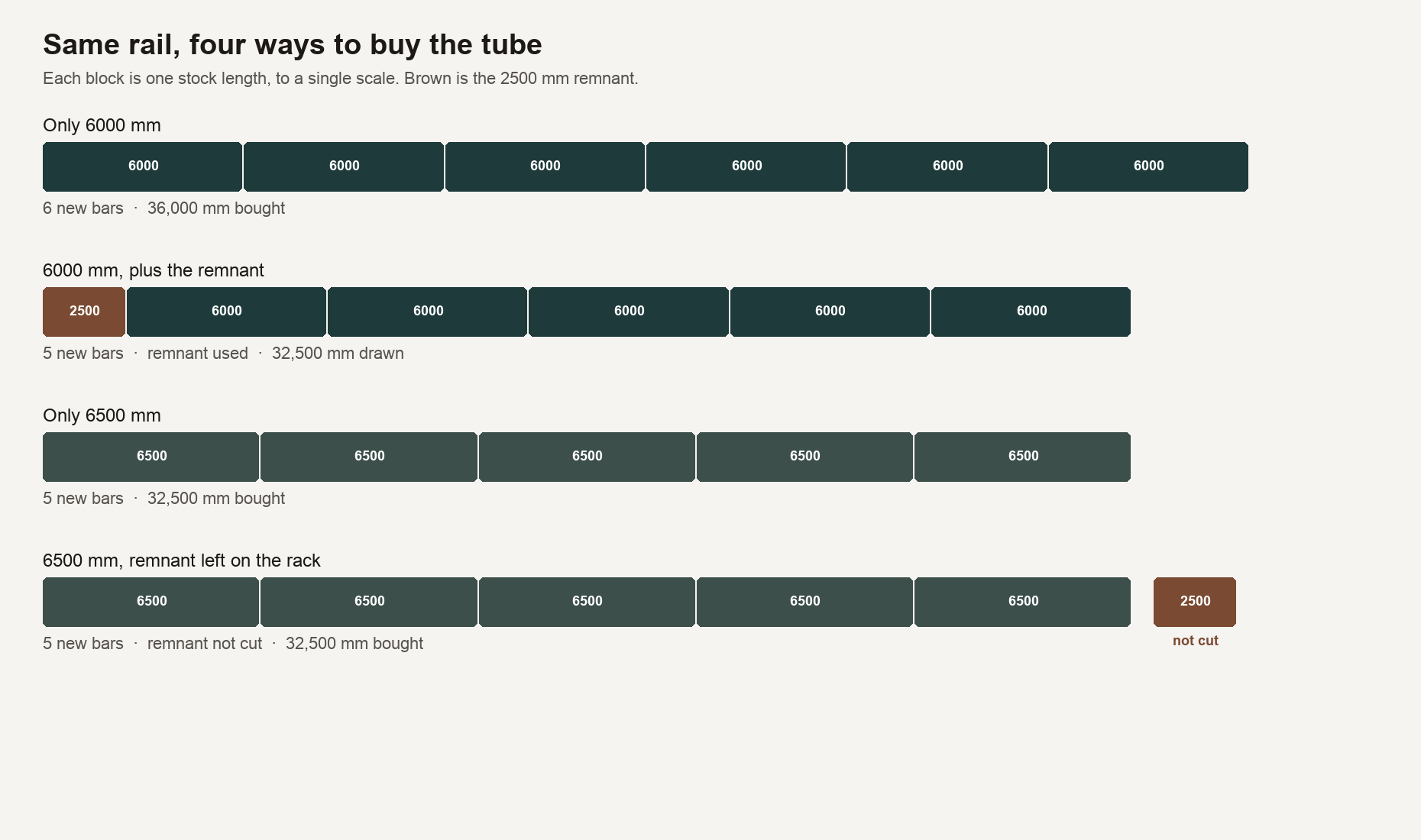Click the 'Only 6000 mm' row heading
This screenshot has height=840, width=1421.
pos(102,125)
